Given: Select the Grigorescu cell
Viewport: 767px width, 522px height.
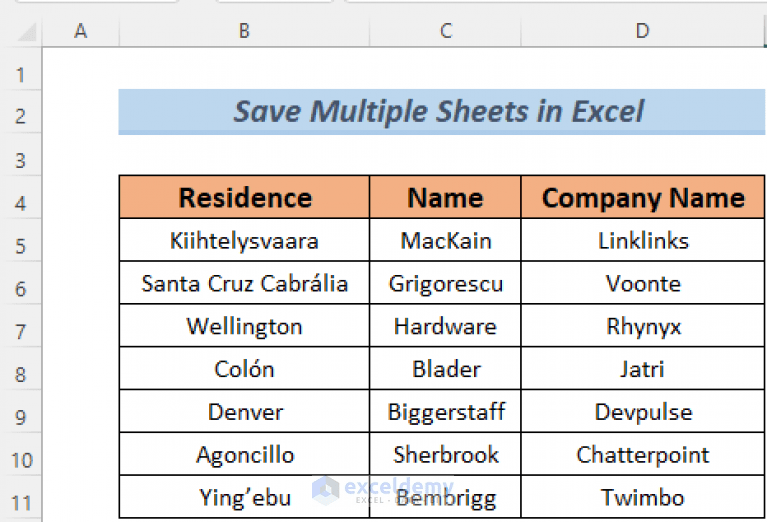Looking at the screenshot, I should coord(446,283).
